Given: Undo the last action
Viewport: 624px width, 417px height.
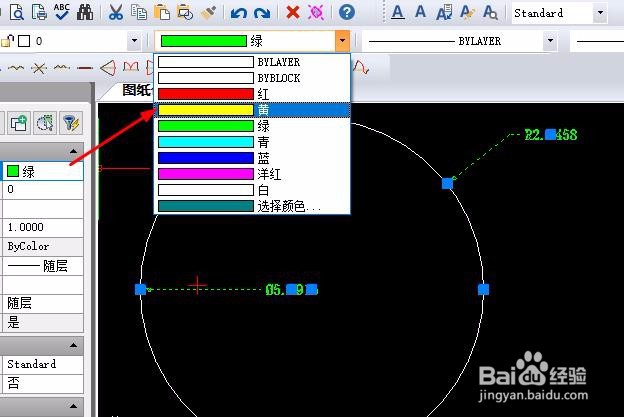Looking at the screenshot, I should pos(239,13).
